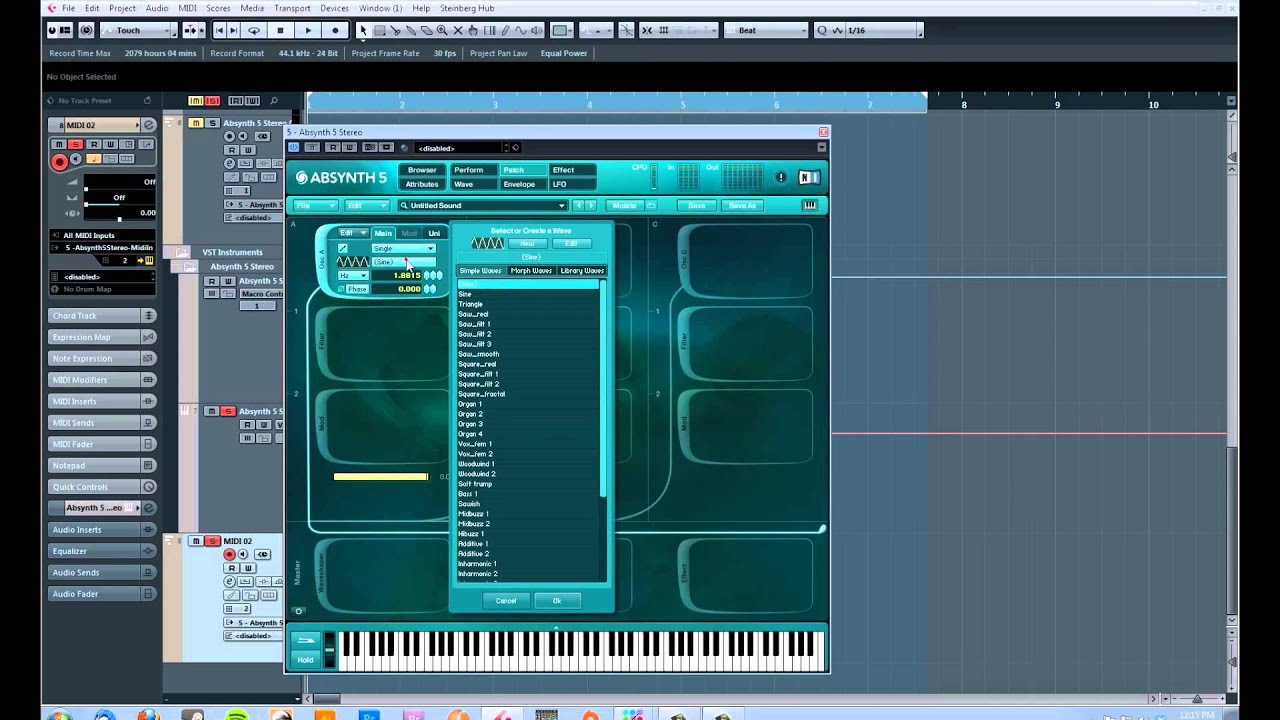Open the Absynth Edit dropdown in toolbar
The width and height of the screenshot is (1280, 720).
[x=367, y=206]
